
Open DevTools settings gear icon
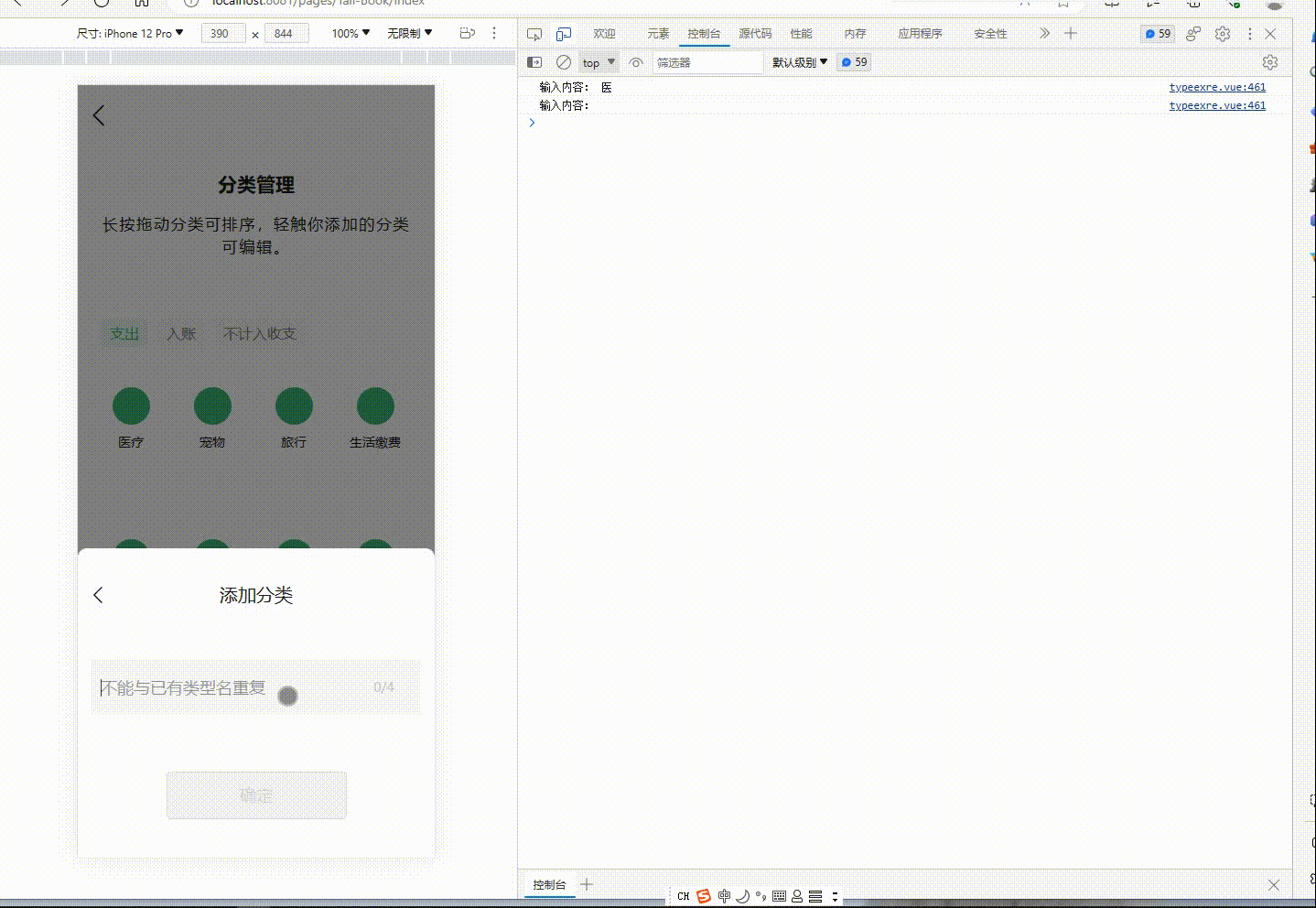click(1223, 34)
